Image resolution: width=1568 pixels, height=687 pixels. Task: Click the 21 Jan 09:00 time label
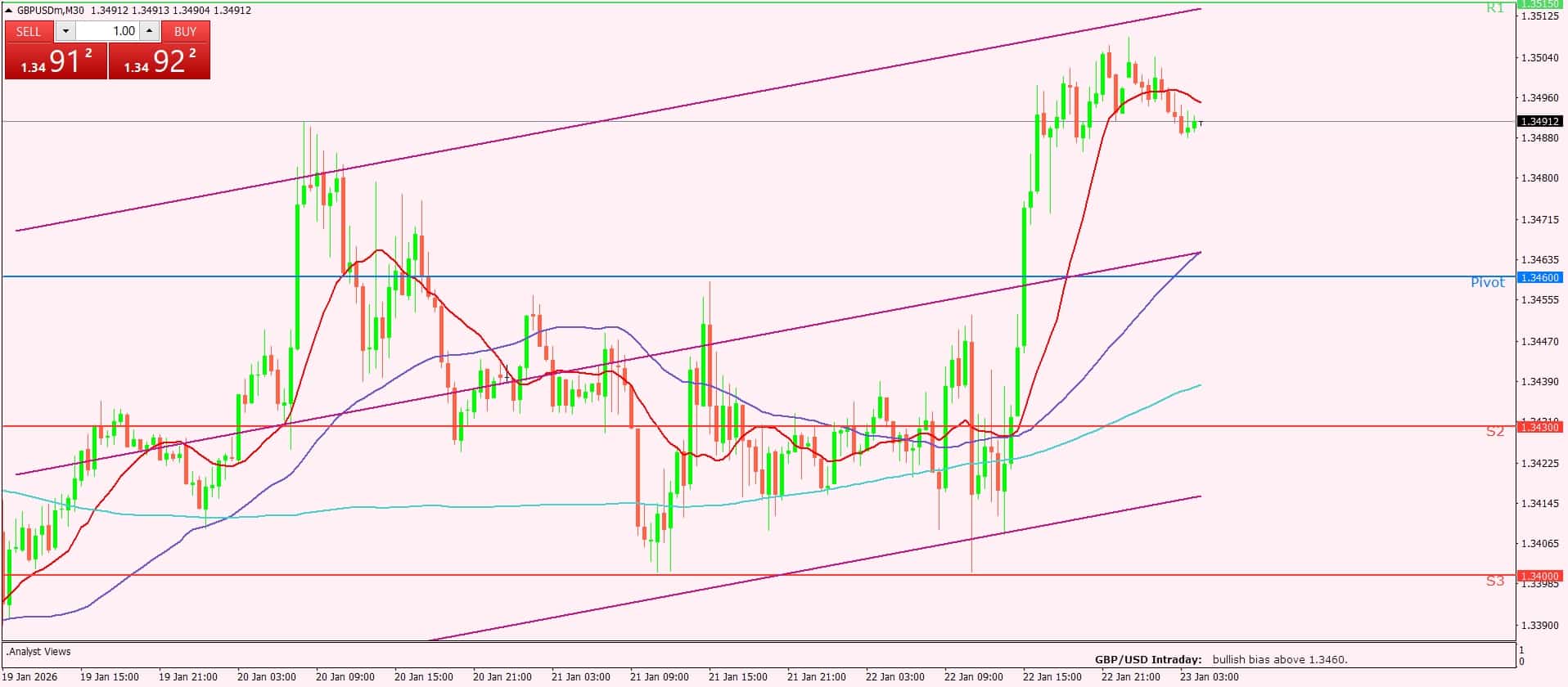tap(660, 677)
